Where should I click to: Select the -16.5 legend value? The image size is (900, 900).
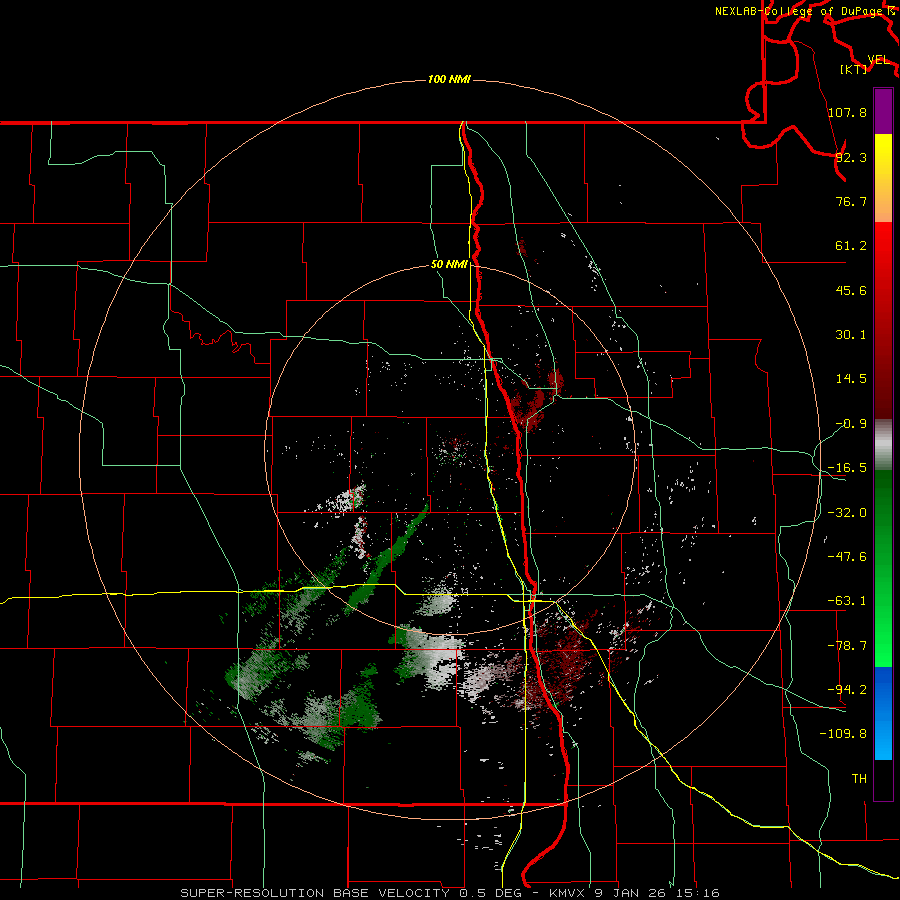pos(847,468)
